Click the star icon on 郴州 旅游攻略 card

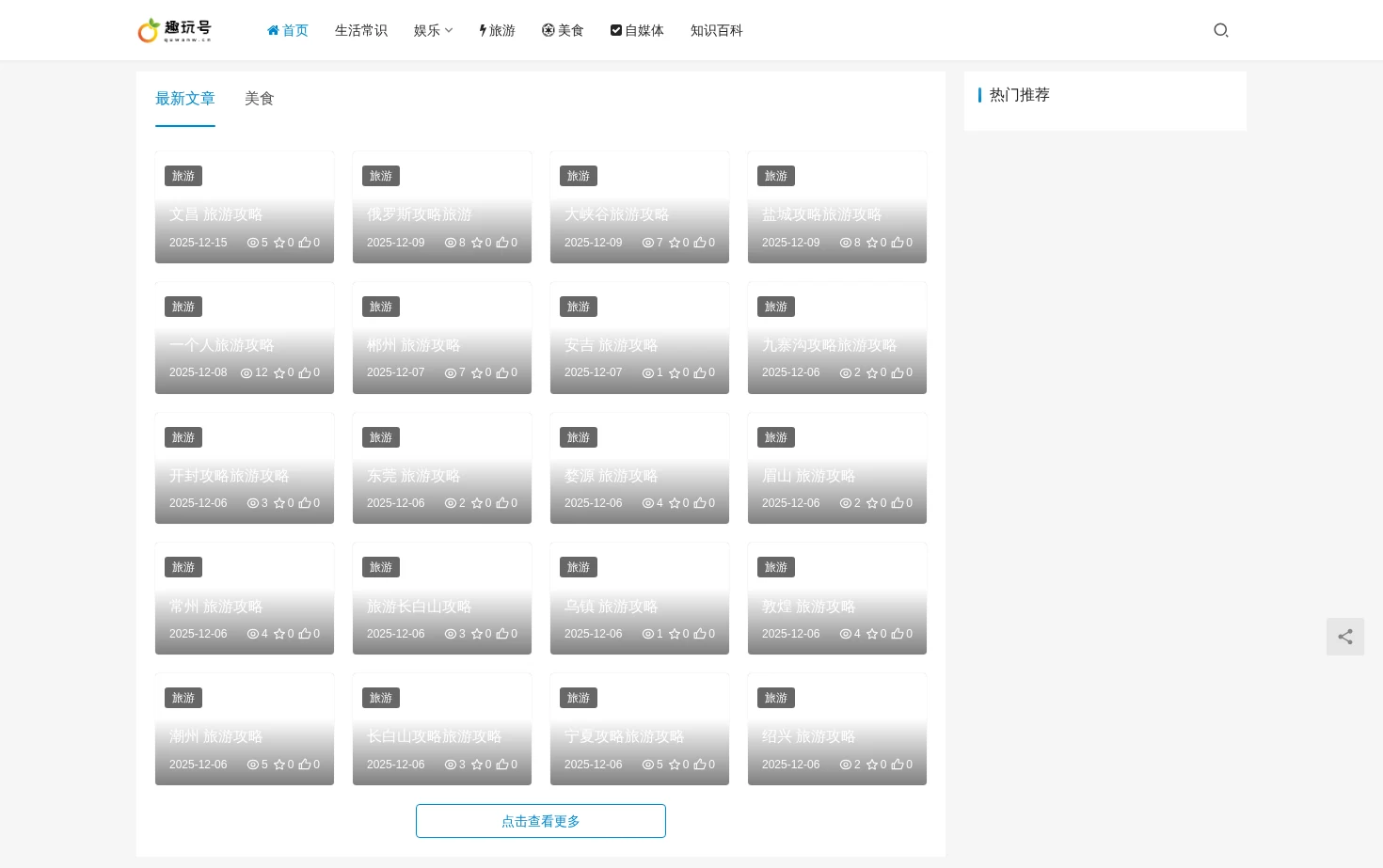pyautogui.click(x=477, y=373)
